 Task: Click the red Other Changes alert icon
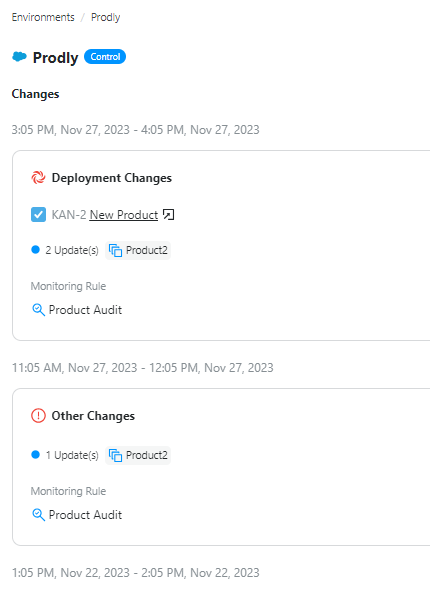tap(38, 416)
